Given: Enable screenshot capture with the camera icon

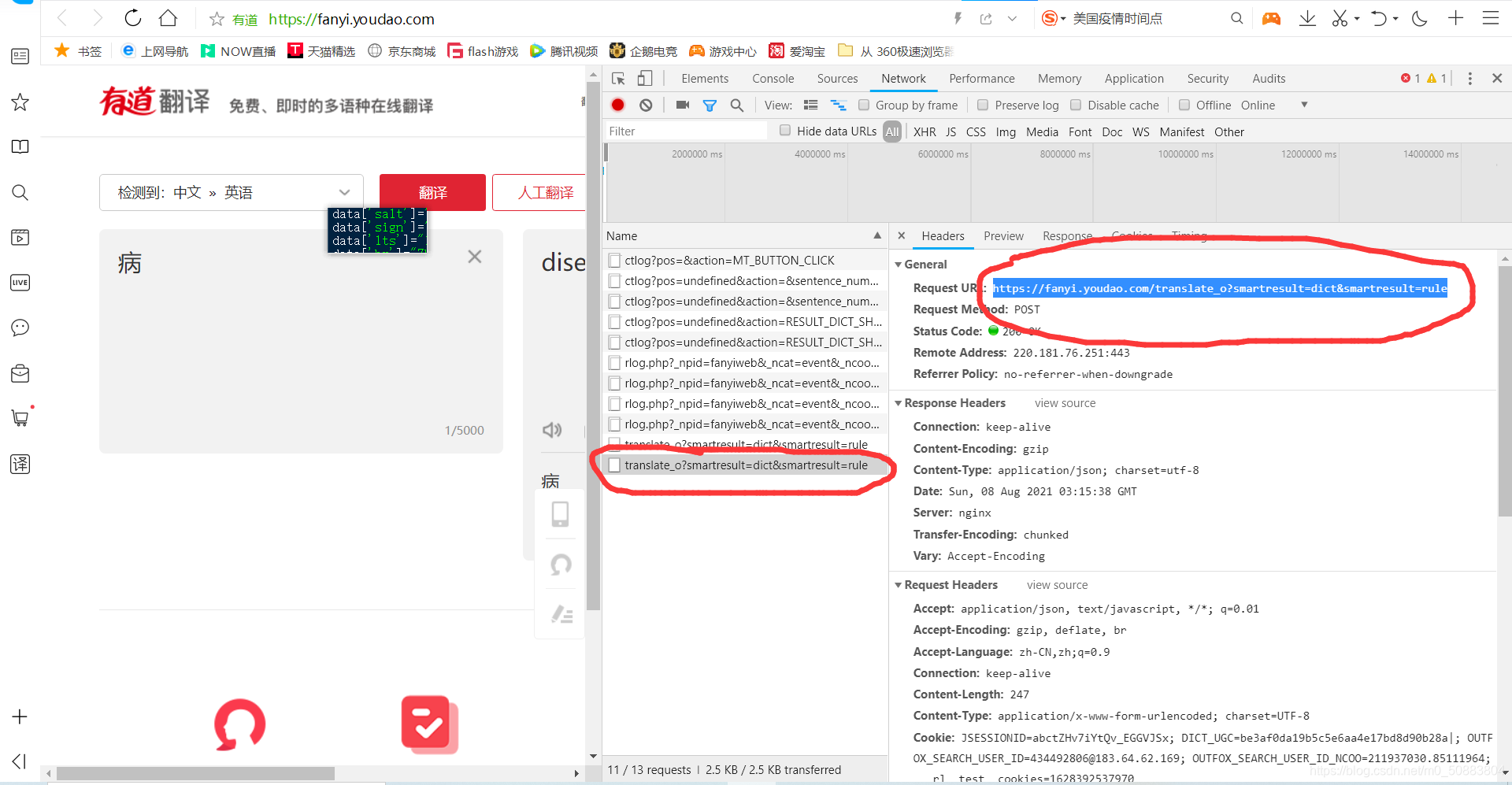Looking at the screenshot, I should pyautogui.click(x=682, y=105).
